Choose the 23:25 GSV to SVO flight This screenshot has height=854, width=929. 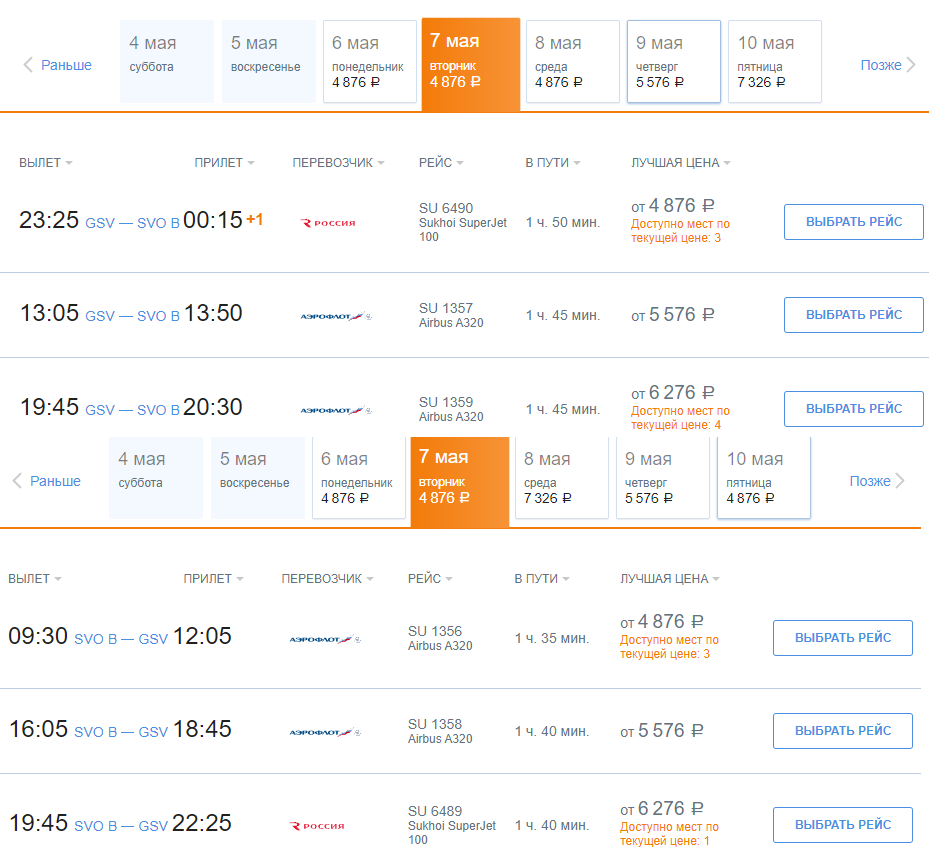click(x=853, y=222)
